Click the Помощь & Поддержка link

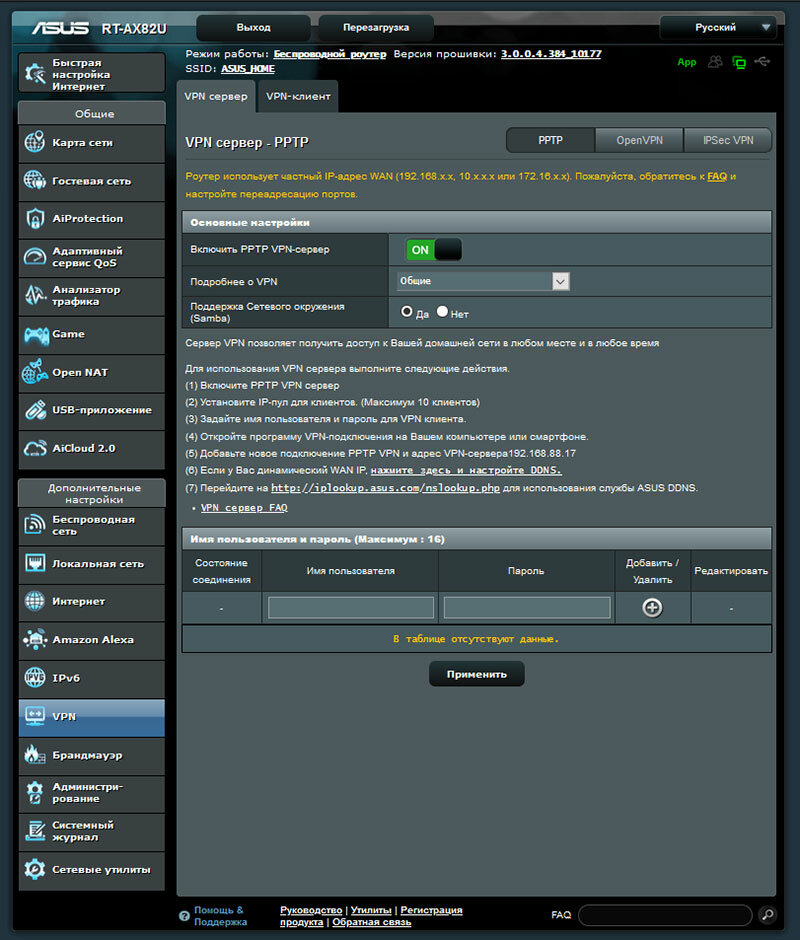pyautogui.click(x=220, y=916)
